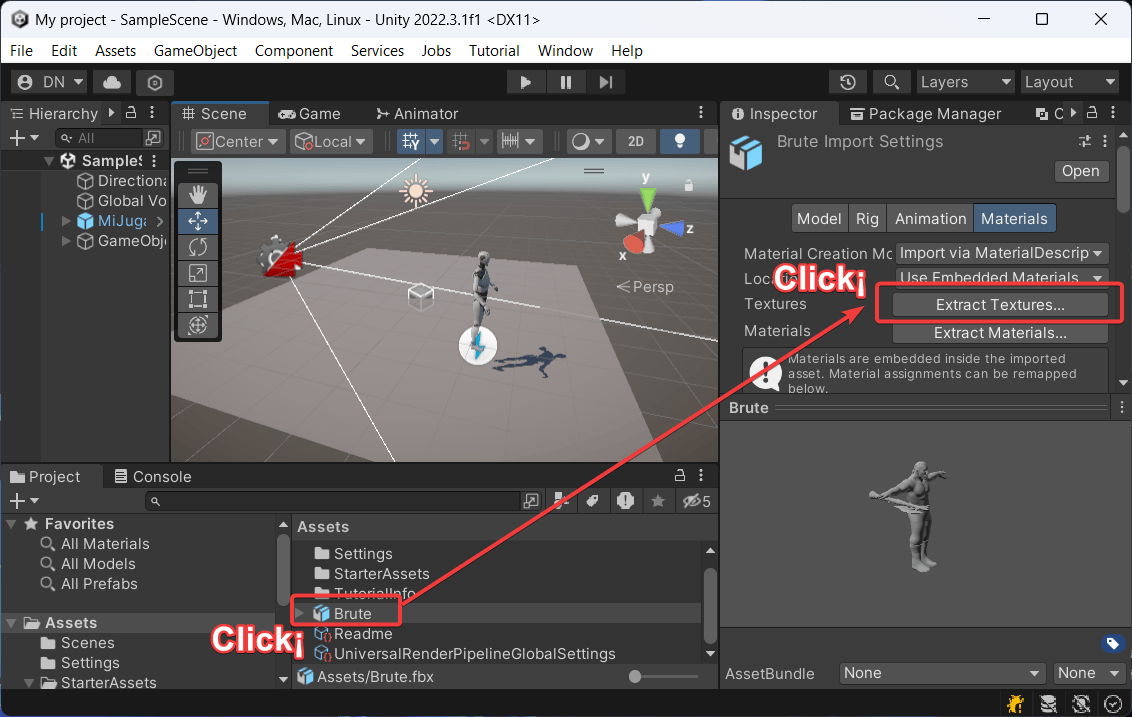This screenshot has height=717, width=1132.
Task: Select the Move tool in Scene
Action: pos(198,221)
